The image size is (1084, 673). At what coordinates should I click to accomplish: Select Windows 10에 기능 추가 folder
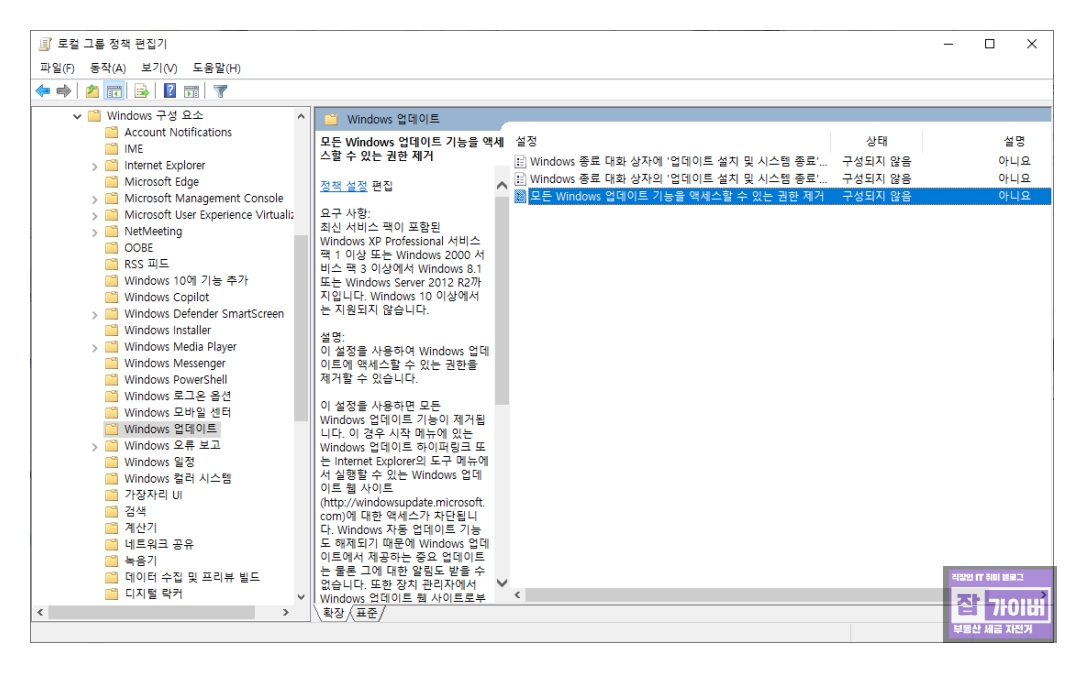click(186, 280)
